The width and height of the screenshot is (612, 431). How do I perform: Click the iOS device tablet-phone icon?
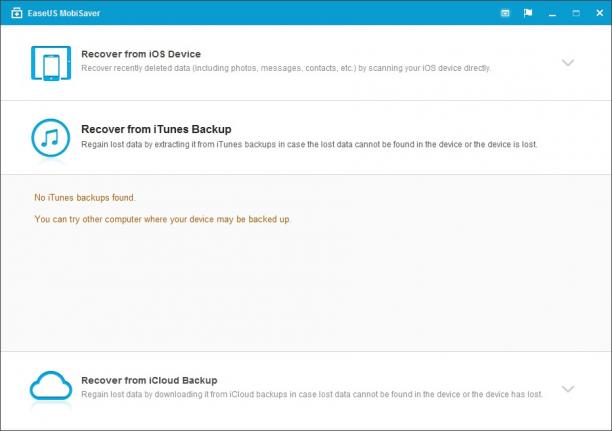coord(51,63)
